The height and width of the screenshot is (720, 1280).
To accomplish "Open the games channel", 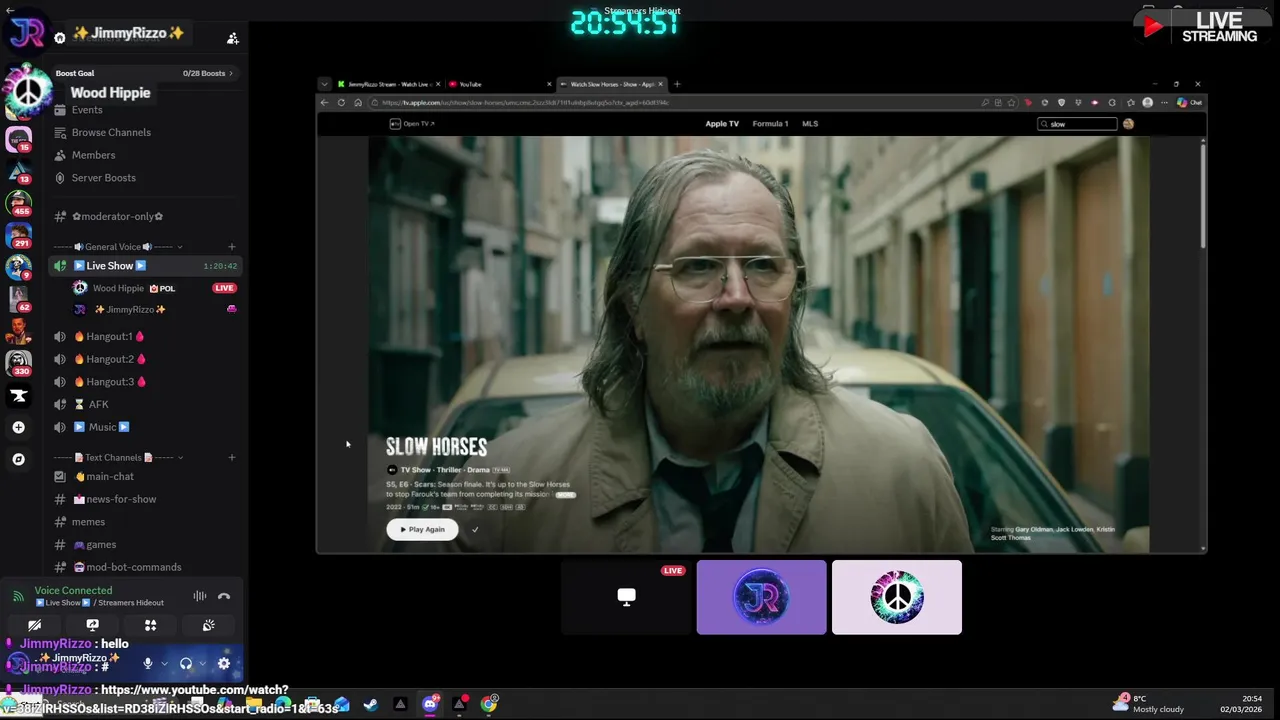I will coord(145,545).
